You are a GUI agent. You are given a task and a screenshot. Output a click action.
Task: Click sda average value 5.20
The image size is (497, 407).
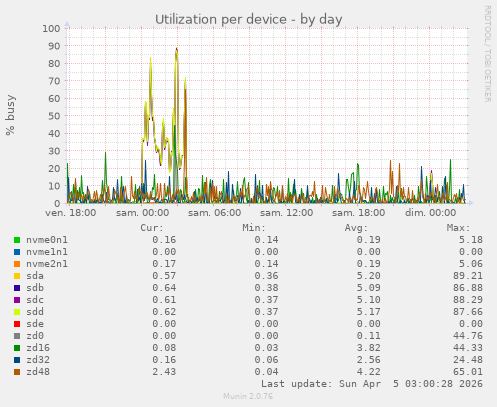[x=368, y=276]
